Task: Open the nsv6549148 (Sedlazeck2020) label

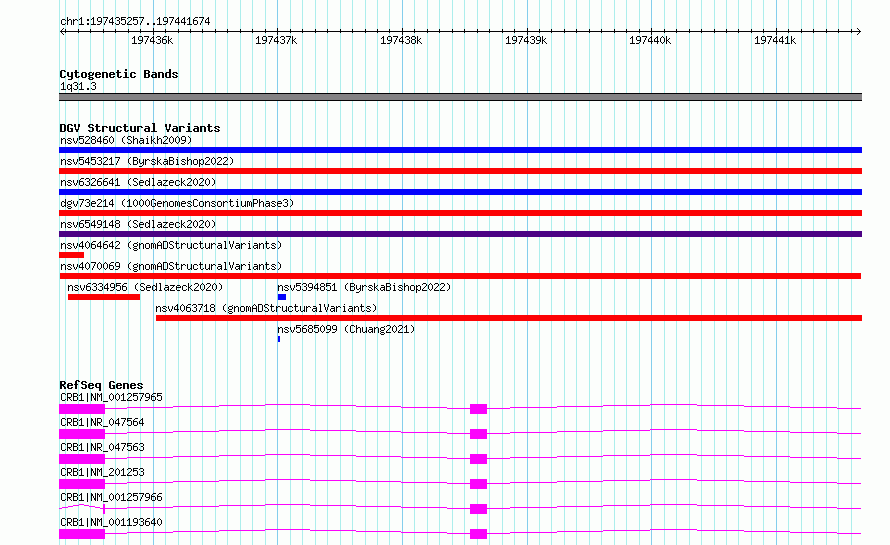Action: click(x=138, y=224)
